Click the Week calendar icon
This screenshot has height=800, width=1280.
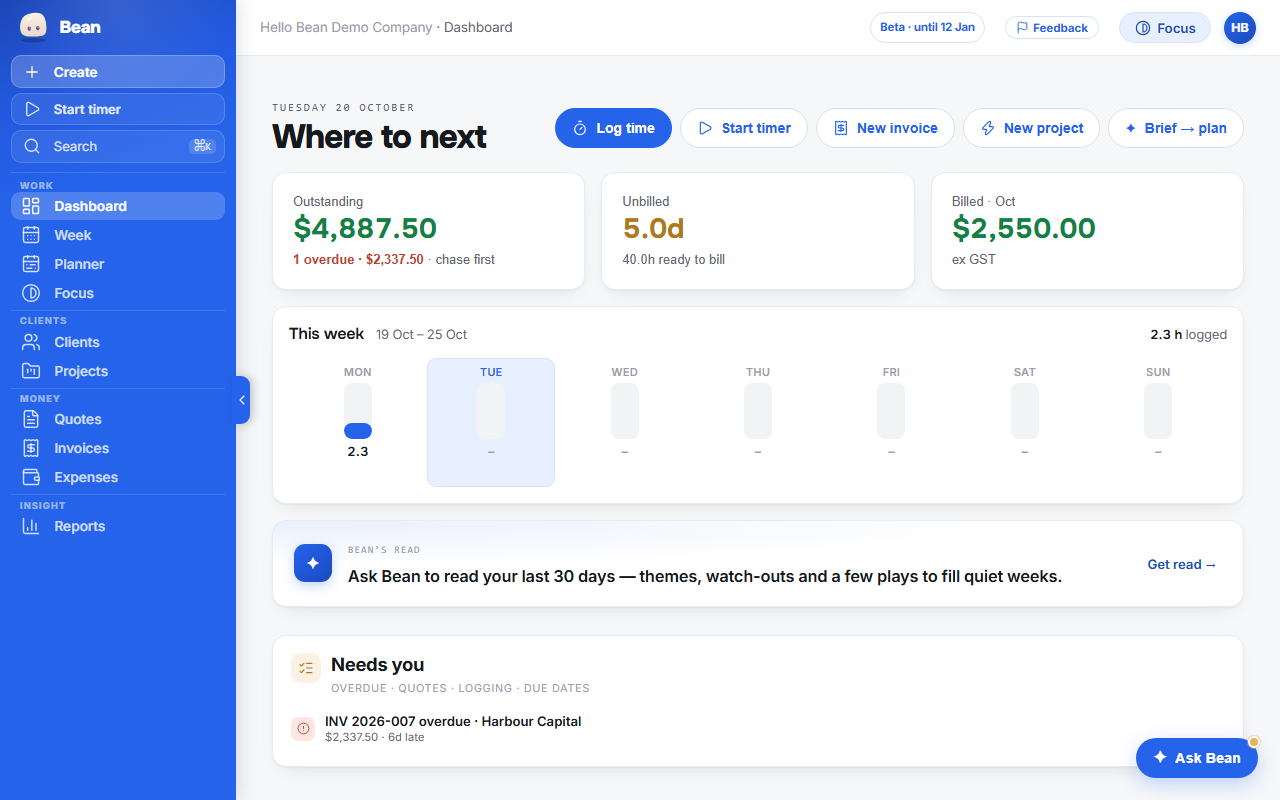pos(31,235)
